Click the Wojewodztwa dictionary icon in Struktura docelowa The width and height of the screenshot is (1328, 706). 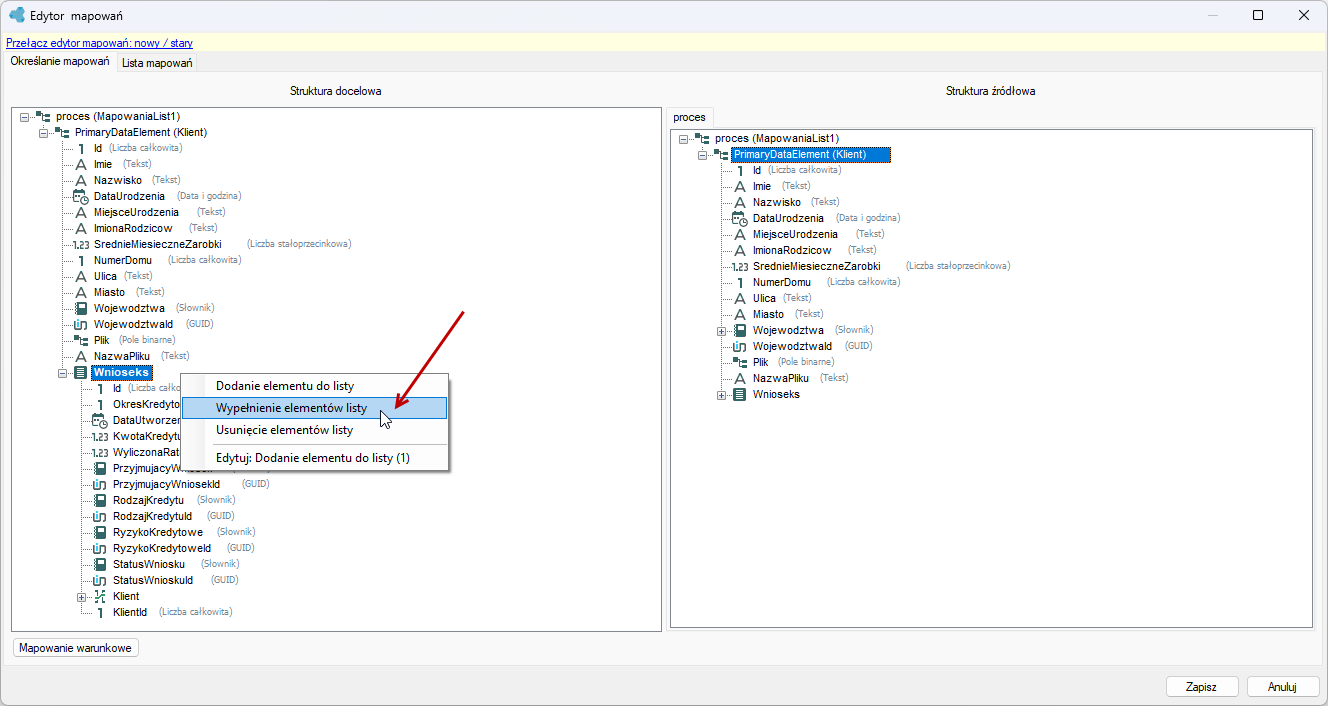pos(82,308)
